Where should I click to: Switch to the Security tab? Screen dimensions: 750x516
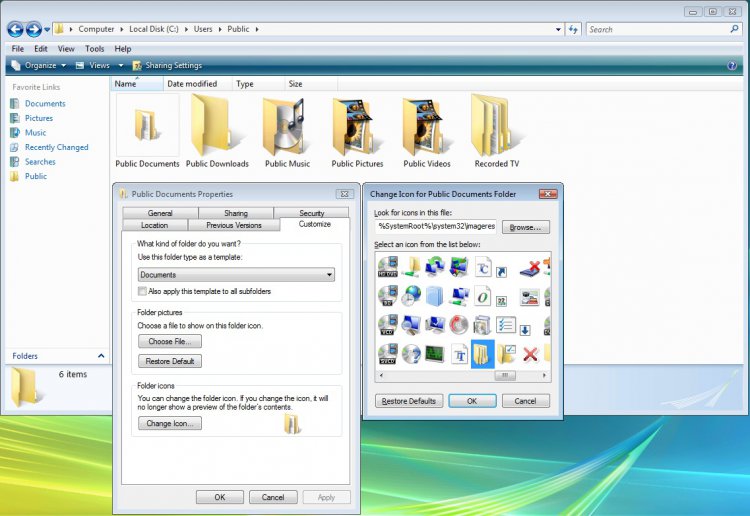311,213
